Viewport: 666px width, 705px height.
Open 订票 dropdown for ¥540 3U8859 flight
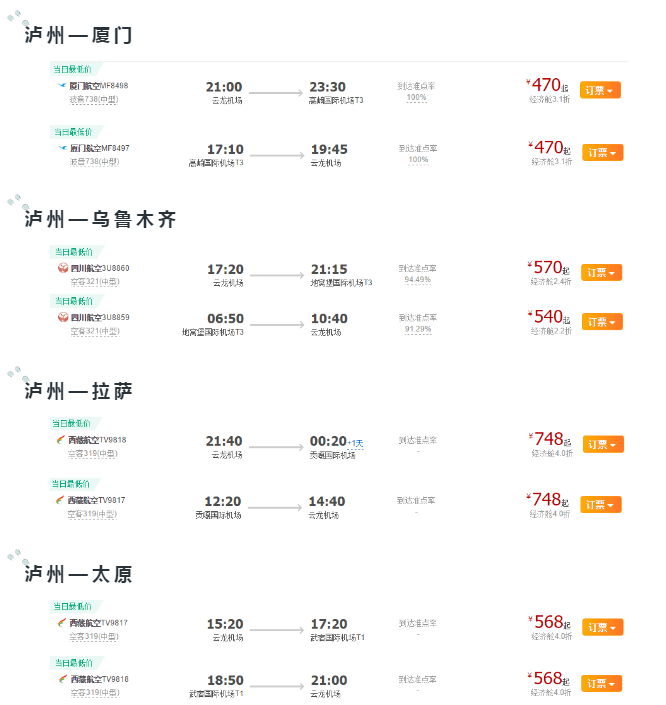[x=603, y=322]
